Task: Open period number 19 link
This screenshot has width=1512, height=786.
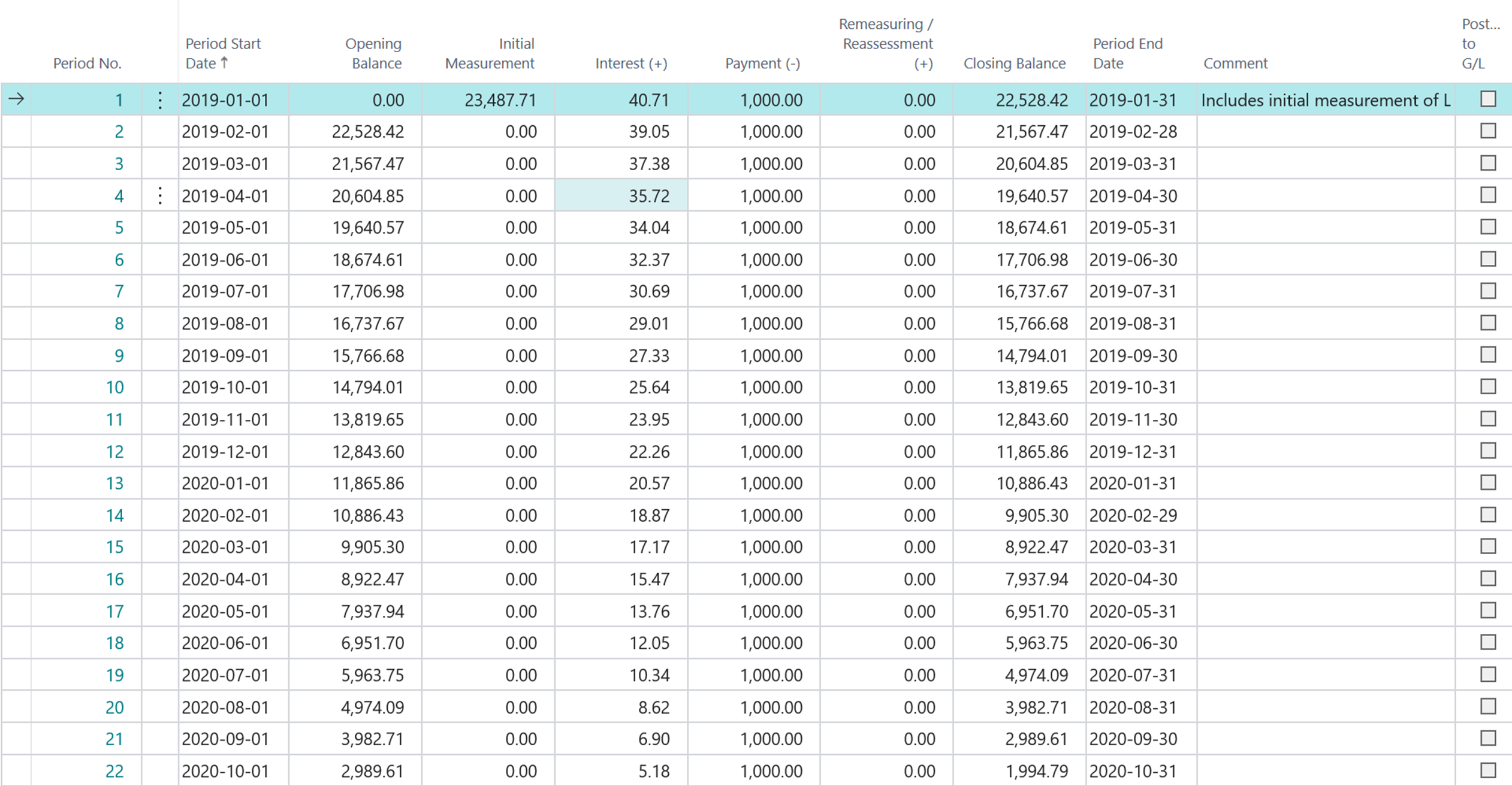Action: tap(114, 675)
